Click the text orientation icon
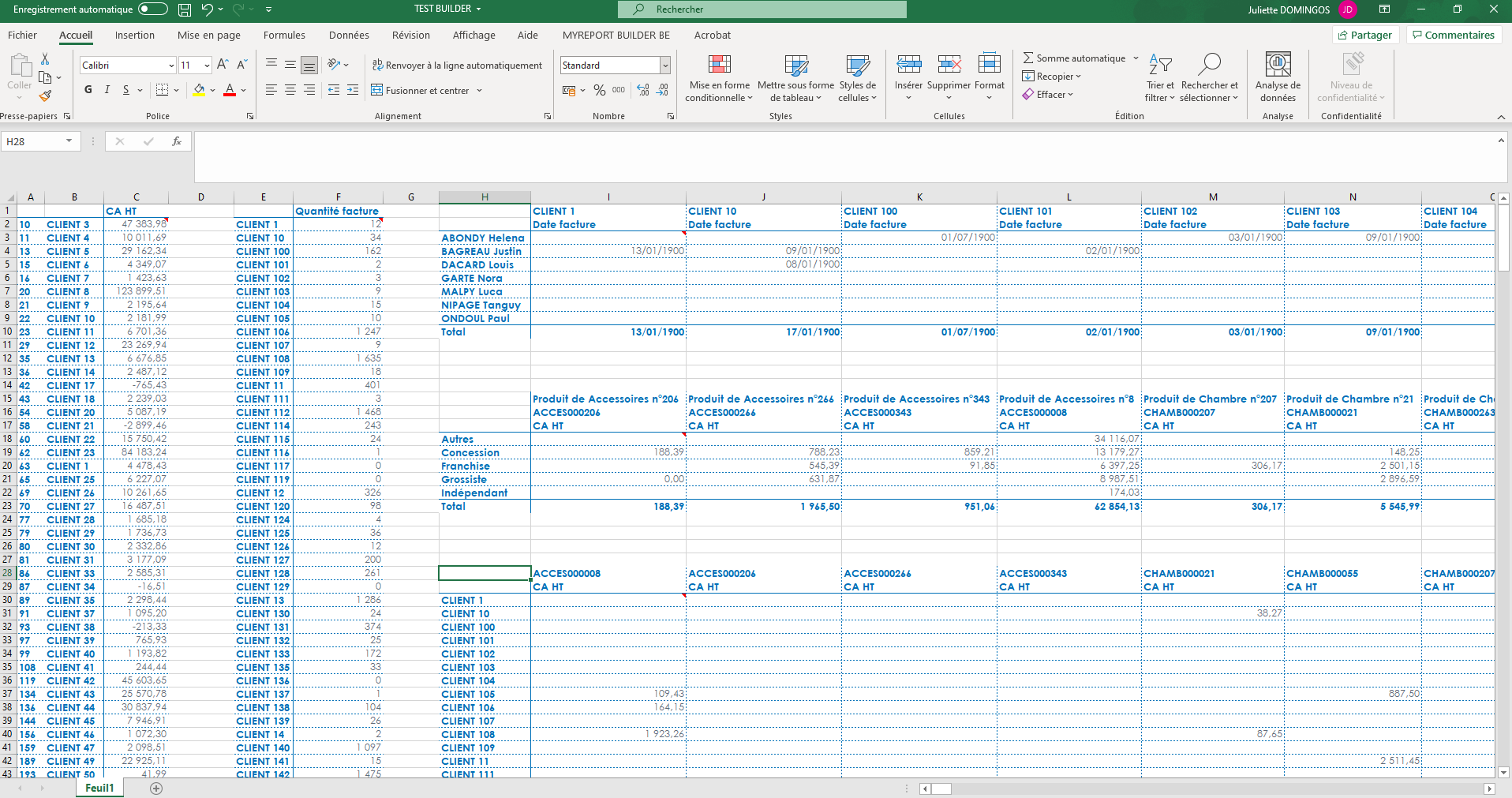The width and height of the screenshot is (1512, 798). click(335, 65)
